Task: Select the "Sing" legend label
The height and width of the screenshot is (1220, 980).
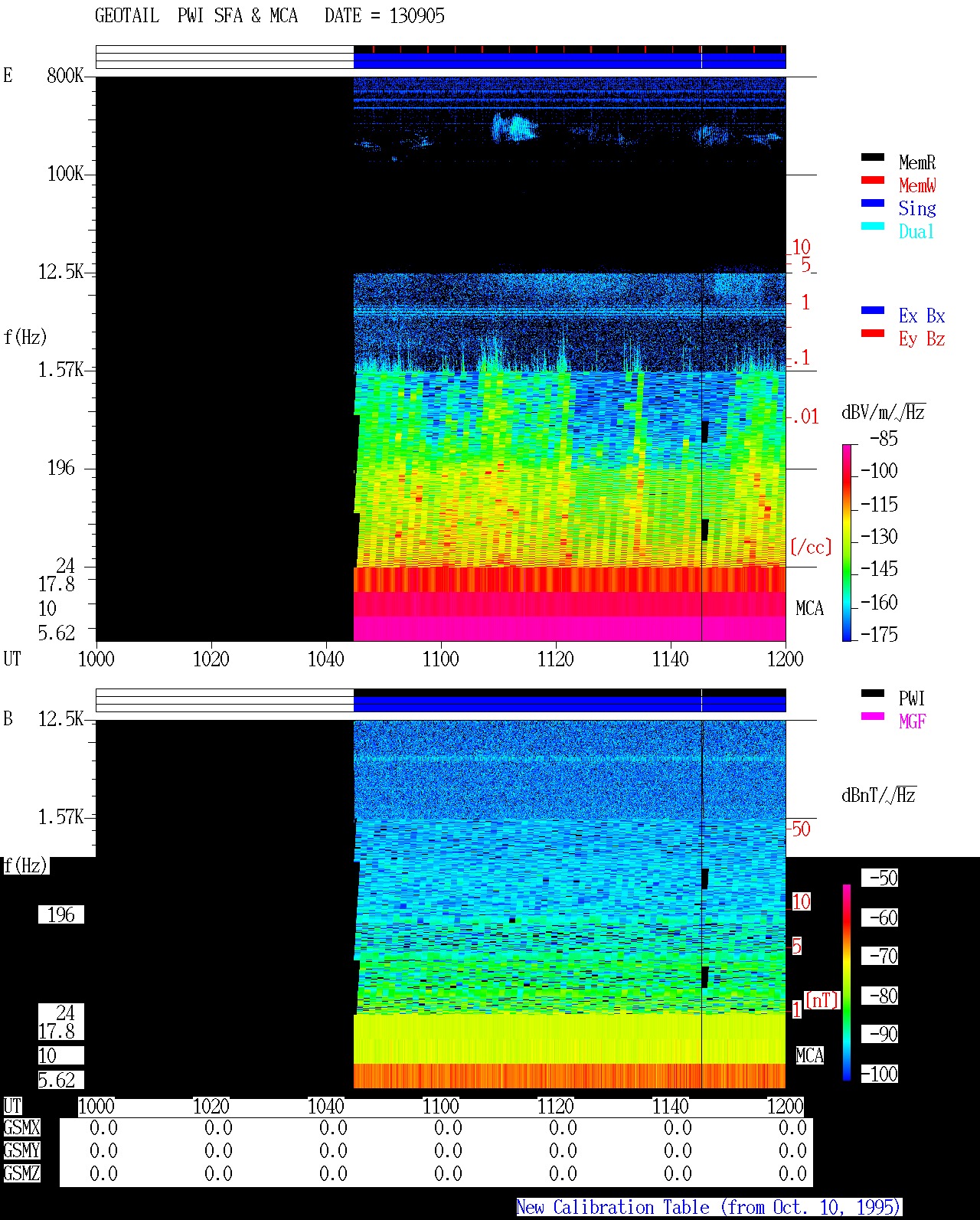Action: [917, 208]
